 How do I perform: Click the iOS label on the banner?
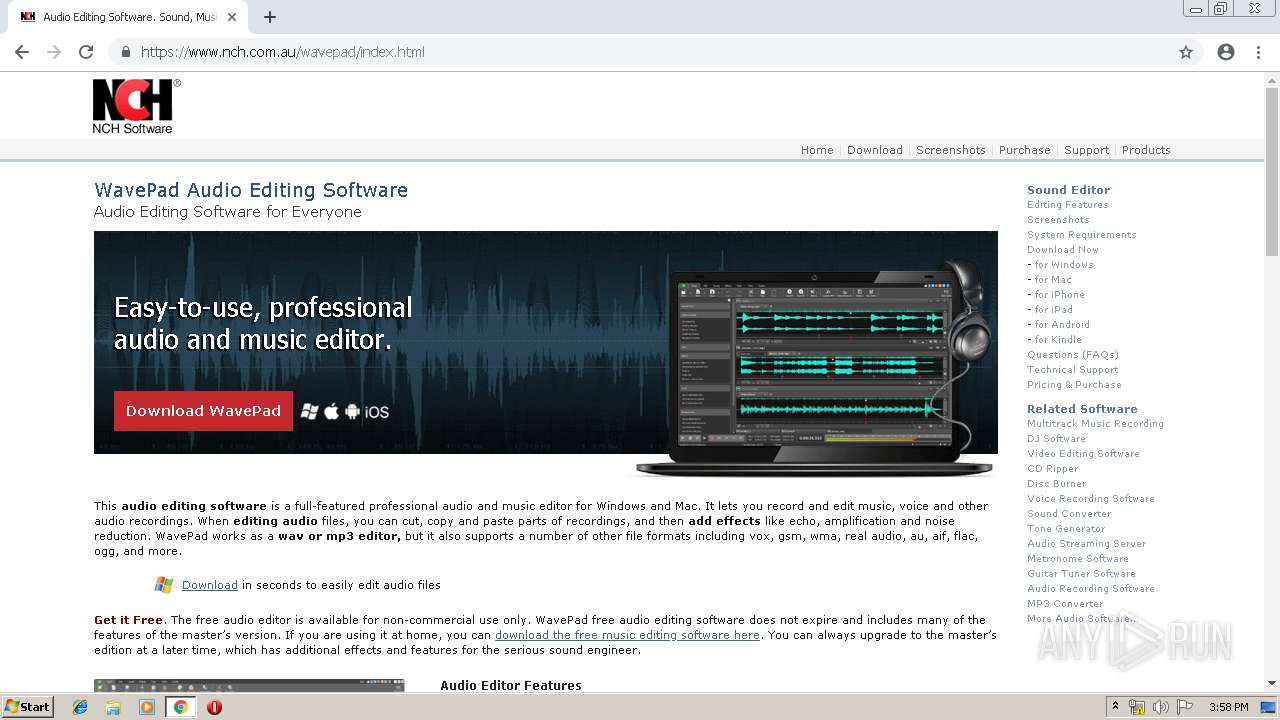(x=377, y=412)
